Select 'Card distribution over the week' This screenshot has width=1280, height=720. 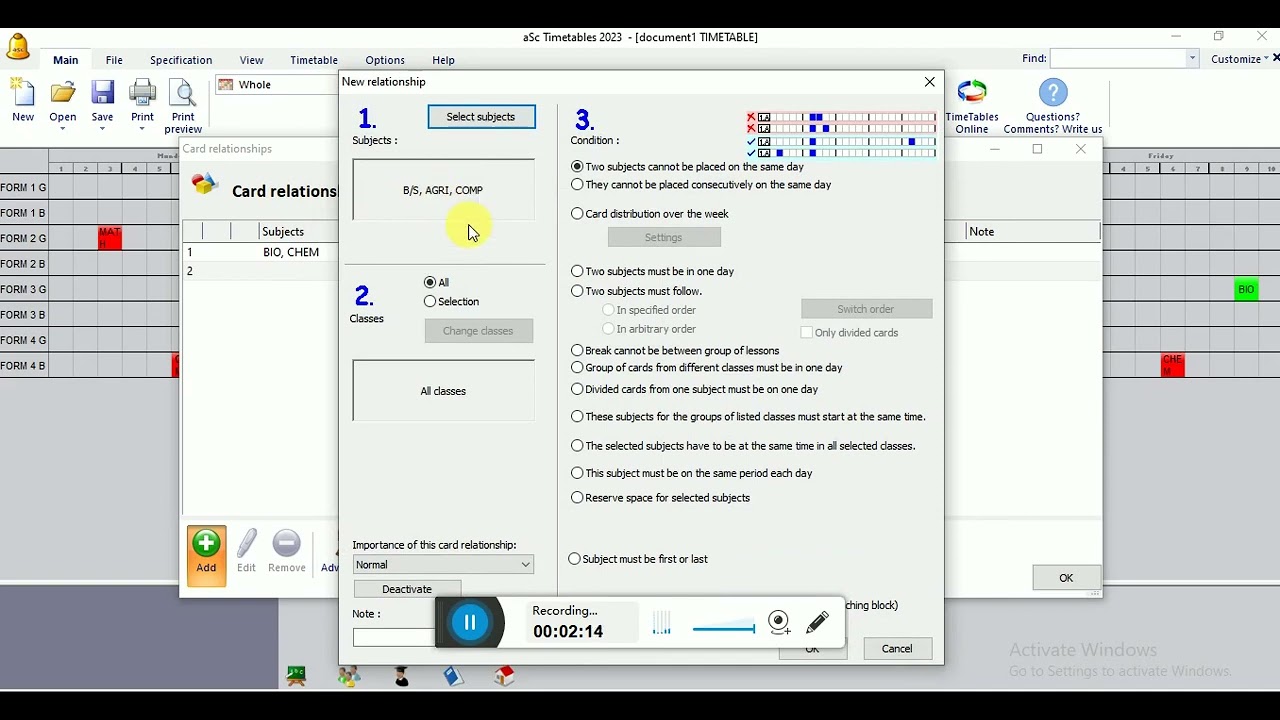click(x=577, y=214)
